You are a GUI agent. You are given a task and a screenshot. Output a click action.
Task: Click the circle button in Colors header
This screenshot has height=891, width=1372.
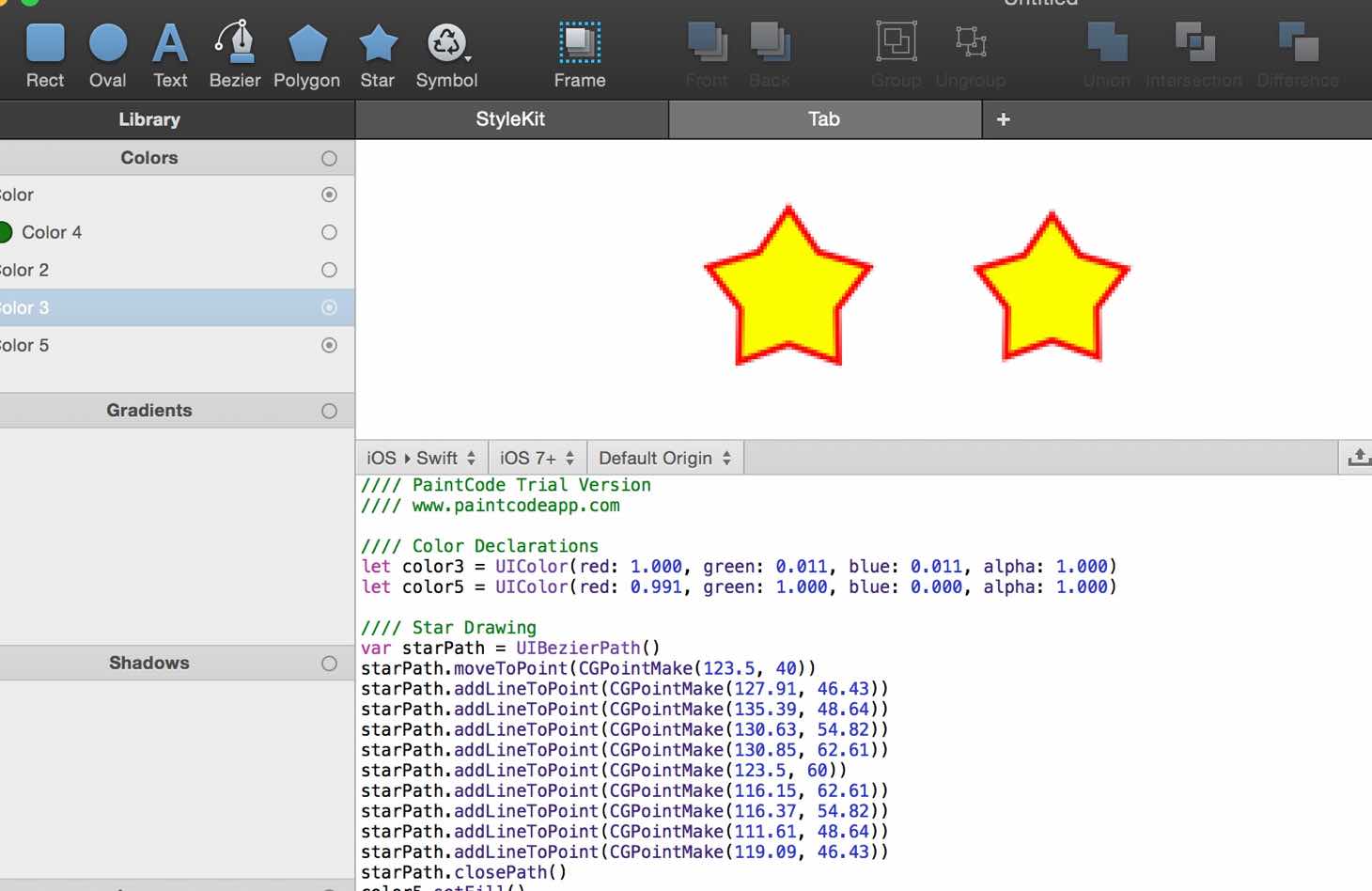(x=329, y=158)
